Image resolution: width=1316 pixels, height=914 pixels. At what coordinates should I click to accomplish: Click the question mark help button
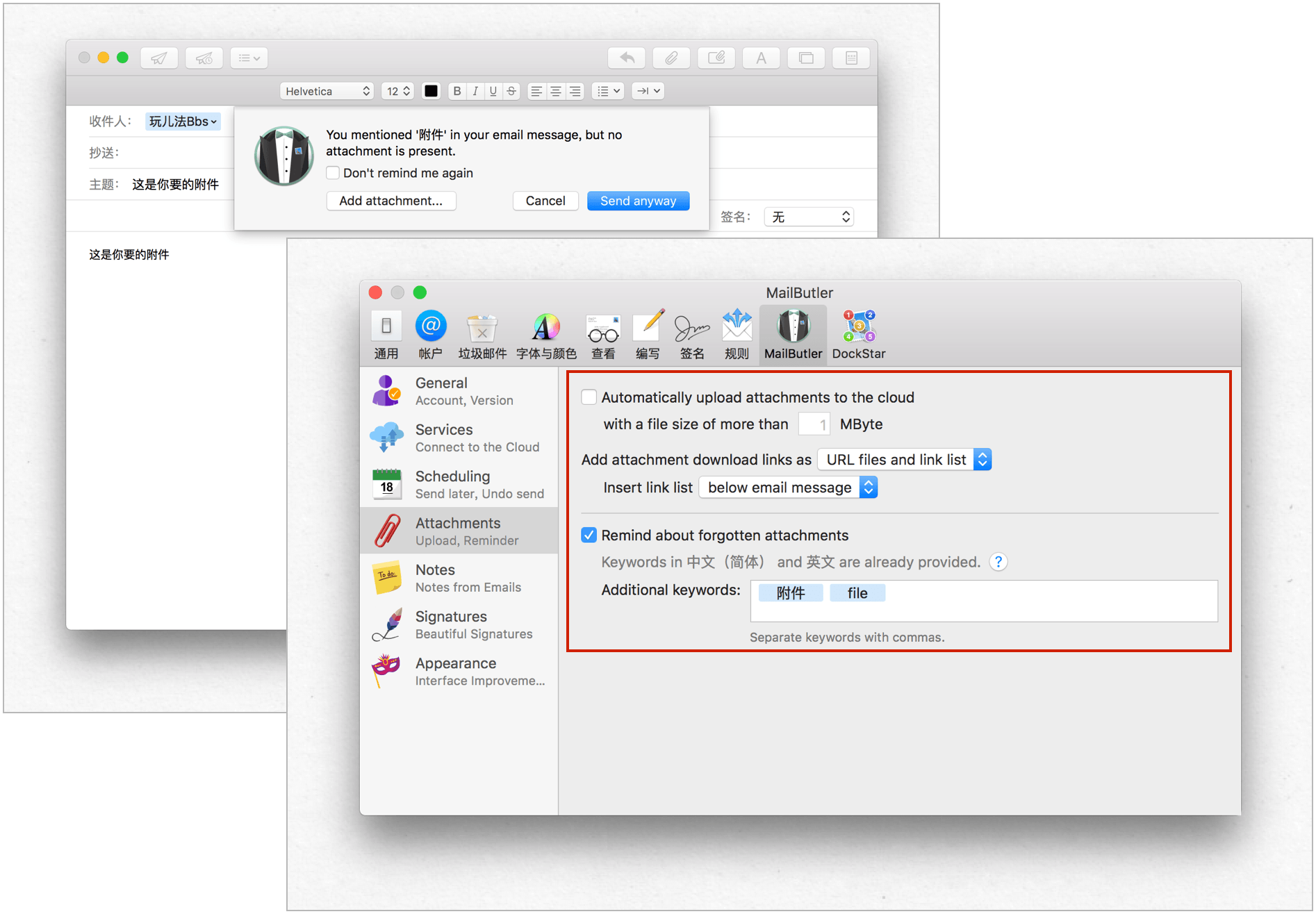click(x=998, y=562)
